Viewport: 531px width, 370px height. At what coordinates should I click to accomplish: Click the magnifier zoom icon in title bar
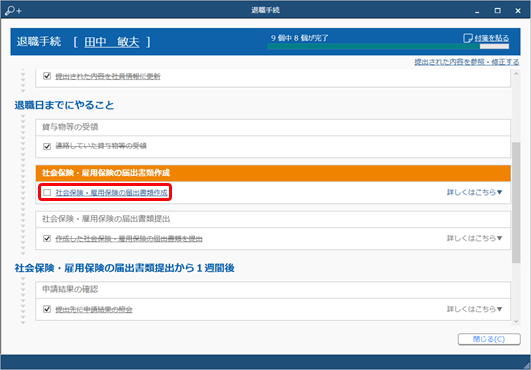click(x=13, y=10)
